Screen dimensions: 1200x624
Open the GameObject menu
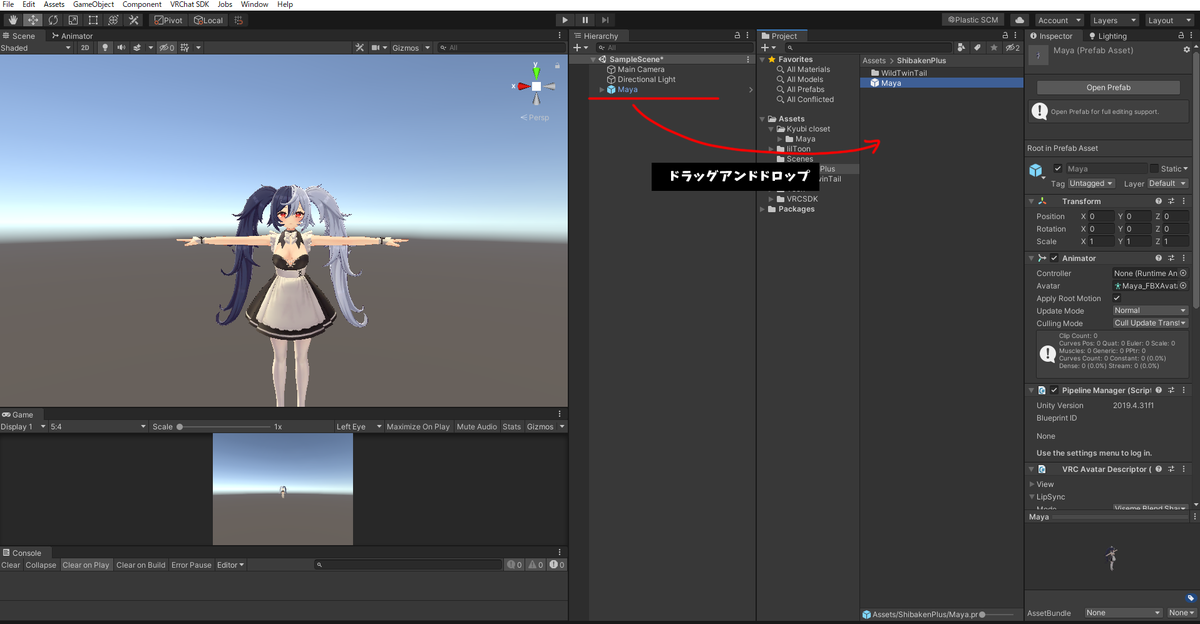click(93, 5)
